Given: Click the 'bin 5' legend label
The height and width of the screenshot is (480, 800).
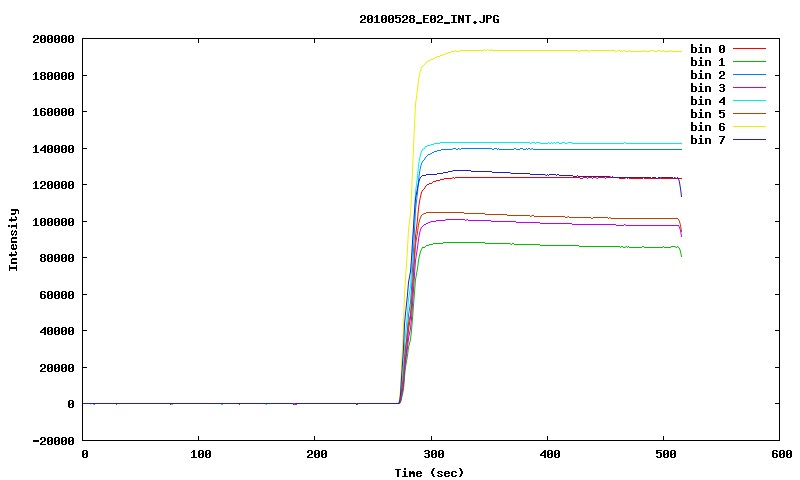Looking at the screenshot, I should click(708, 114).
